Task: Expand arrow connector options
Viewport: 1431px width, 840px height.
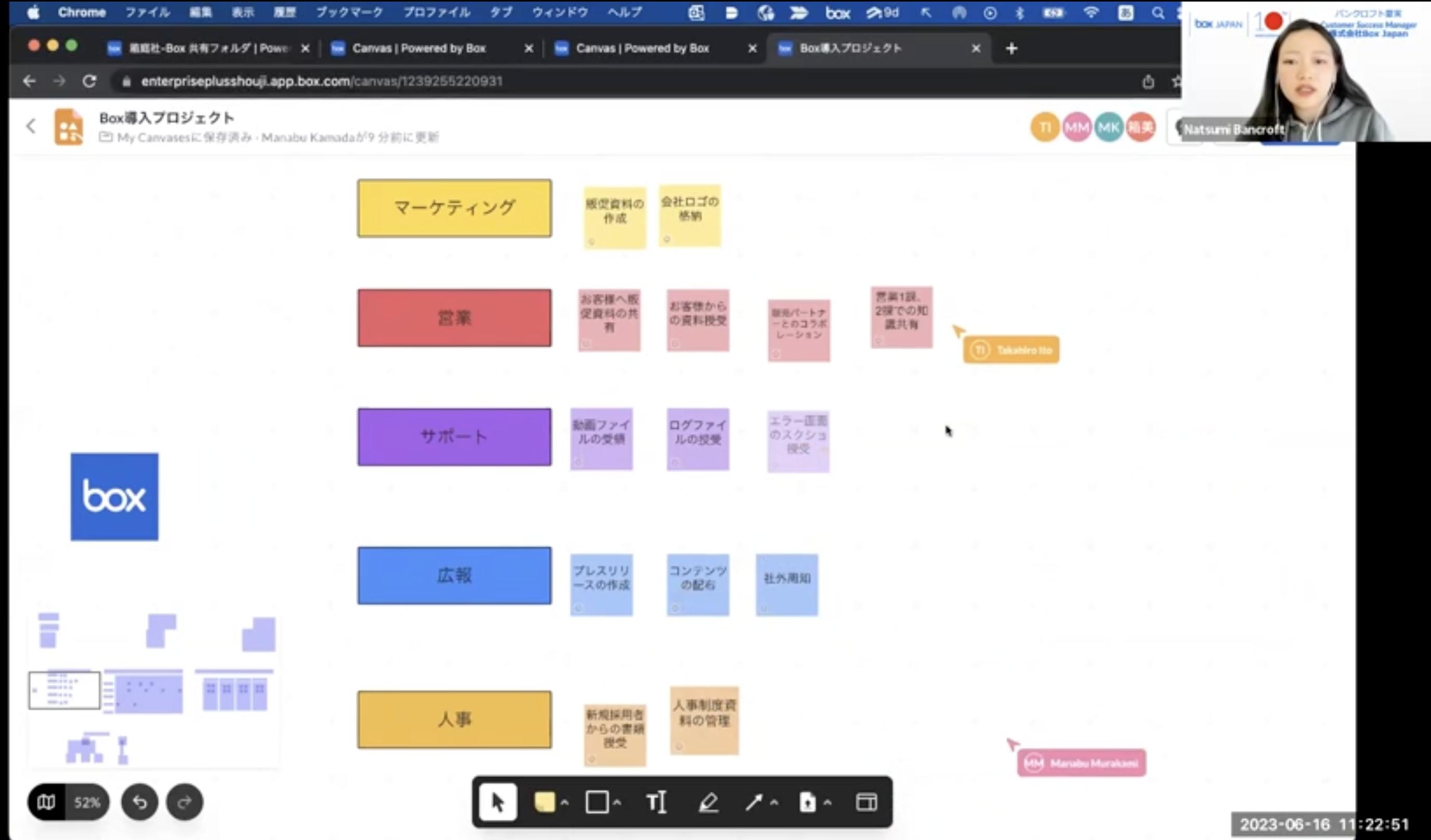Action: click(774, 803)
